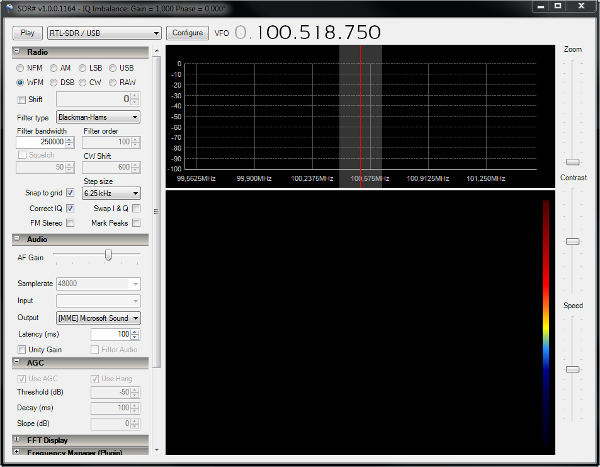Increase Filter bandwidth with stepper up arrow

point(70,139)
